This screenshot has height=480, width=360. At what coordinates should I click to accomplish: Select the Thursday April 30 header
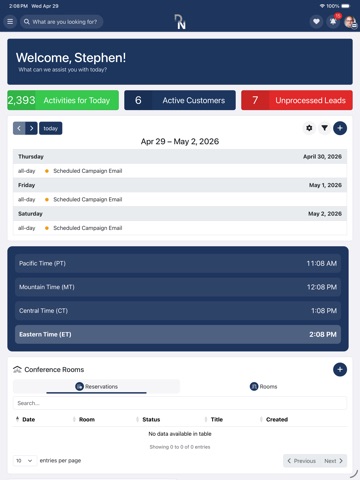[180, 157]
